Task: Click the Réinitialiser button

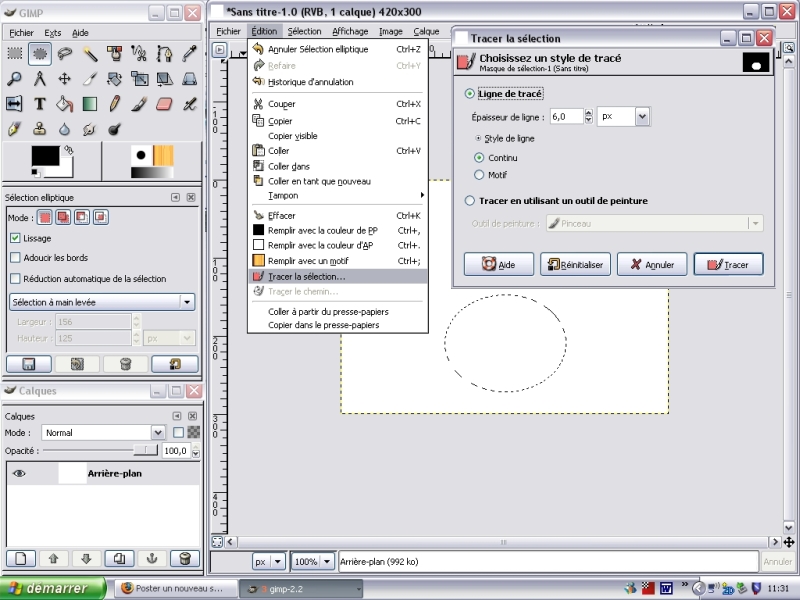Action: point(575,264)
